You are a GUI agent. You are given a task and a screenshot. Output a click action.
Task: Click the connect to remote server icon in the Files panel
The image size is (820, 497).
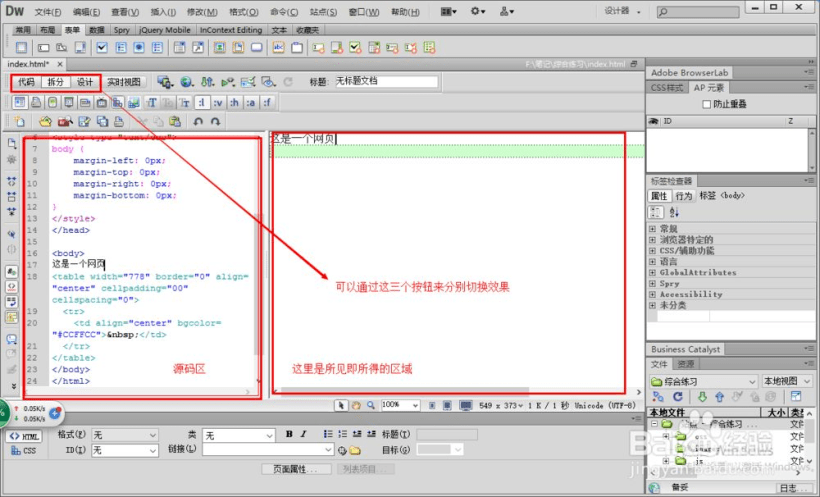point(658,397)
